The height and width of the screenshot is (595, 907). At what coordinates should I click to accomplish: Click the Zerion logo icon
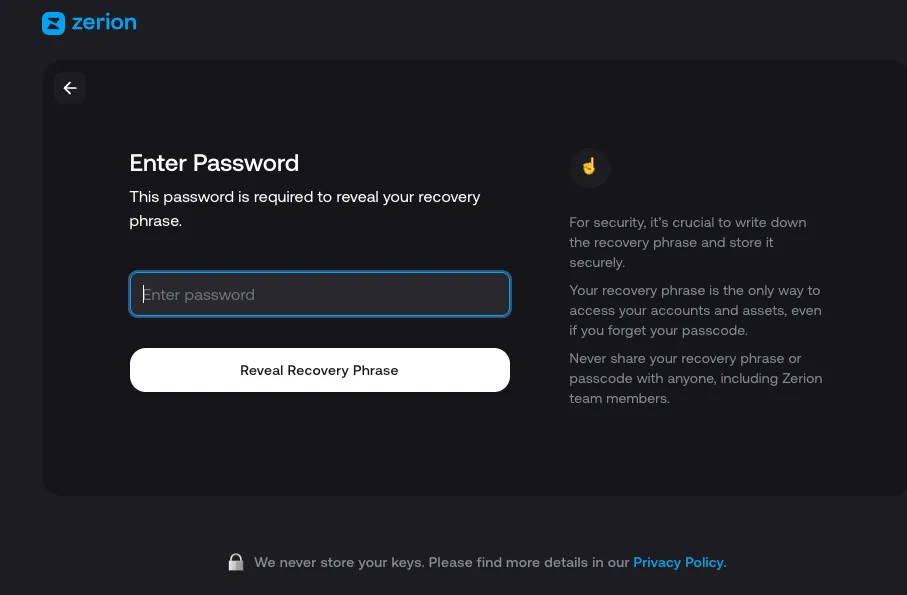(x=53, y=22)
